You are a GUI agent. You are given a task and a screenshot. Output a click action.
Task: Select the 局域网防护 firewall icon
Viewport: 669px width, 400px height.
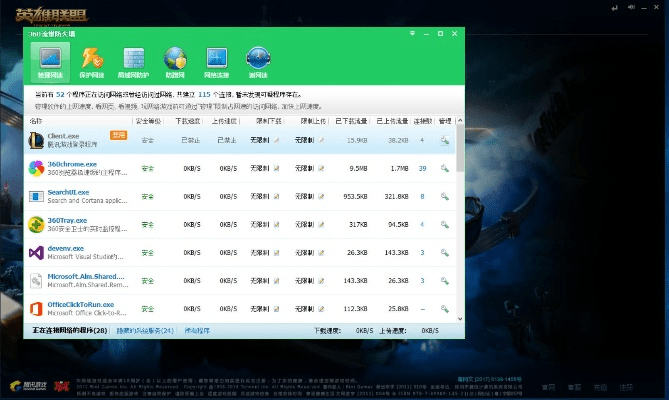133,62
